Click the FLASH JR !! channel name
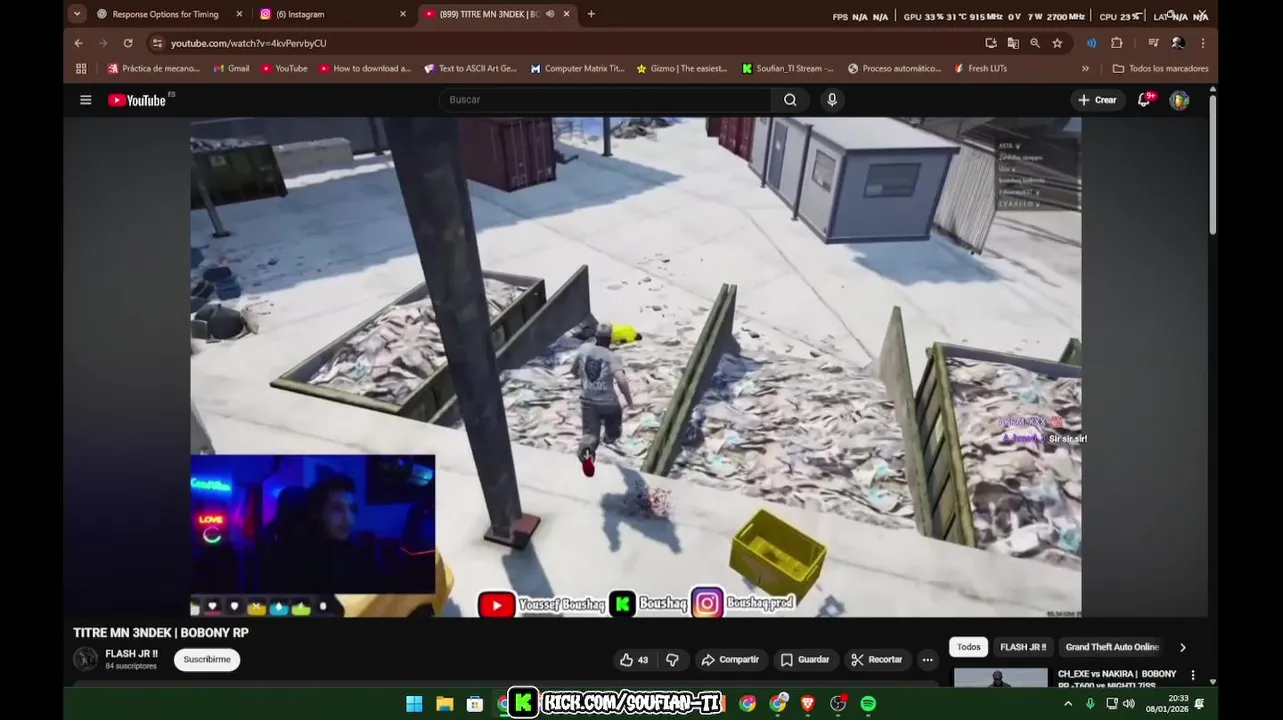1283x720 pixels. point(131,654)
